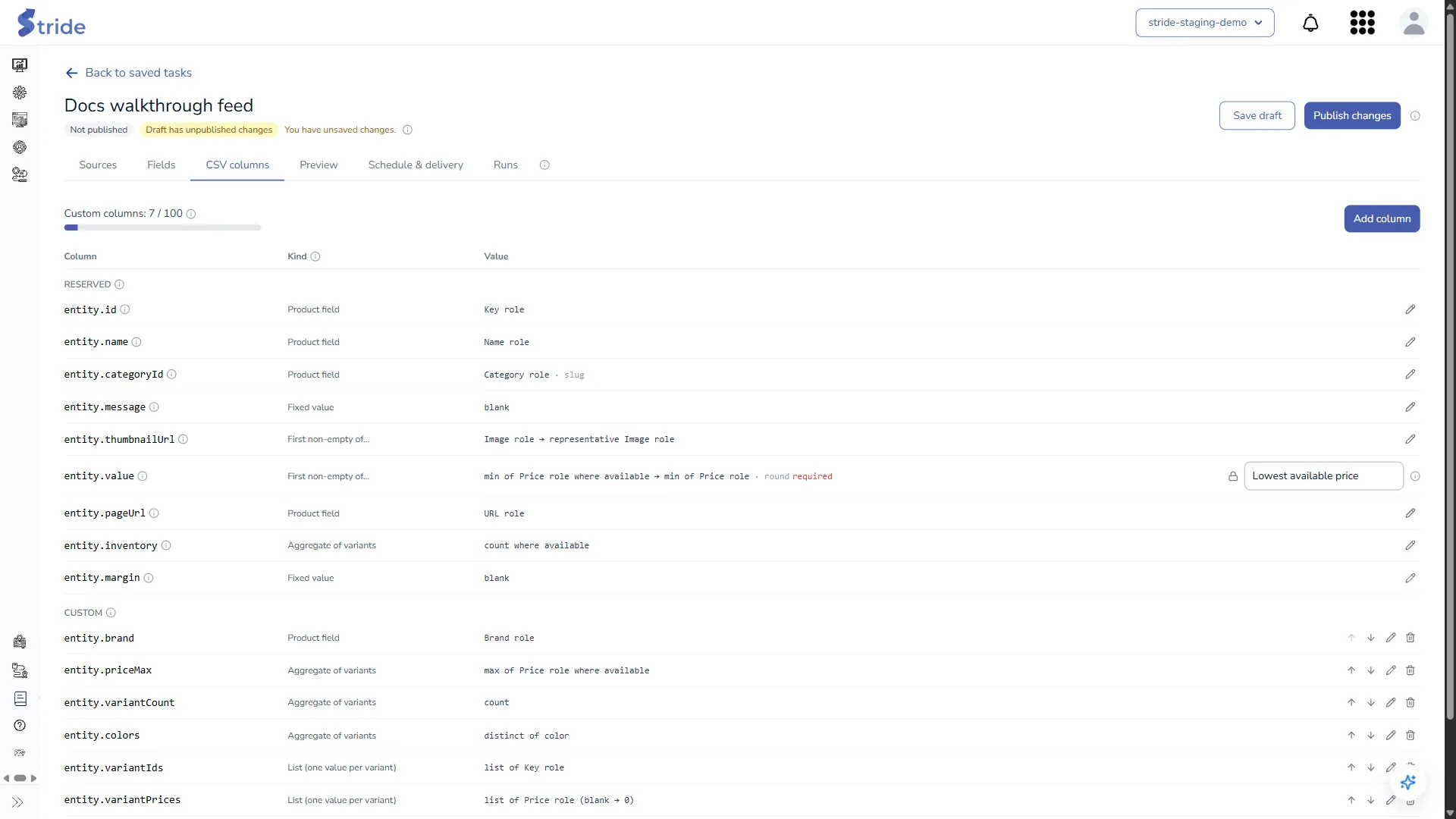Click the Lowest available price field

[1323, 476]
